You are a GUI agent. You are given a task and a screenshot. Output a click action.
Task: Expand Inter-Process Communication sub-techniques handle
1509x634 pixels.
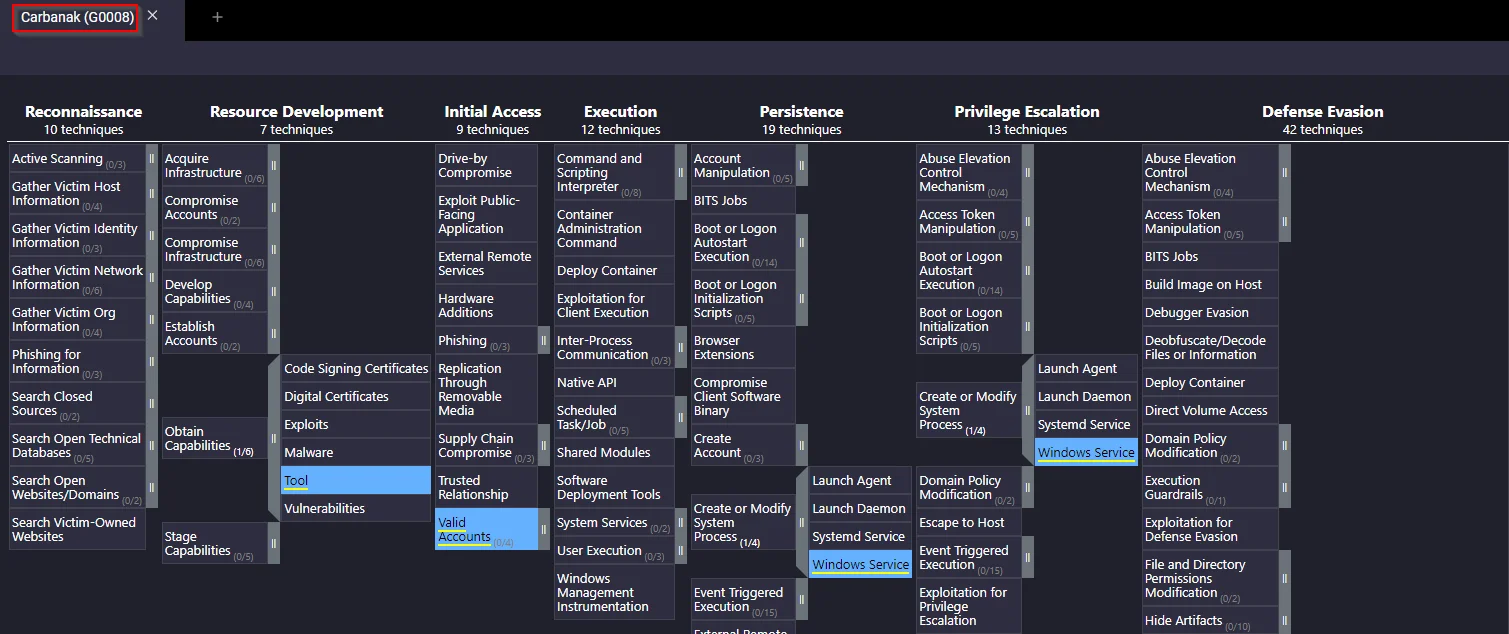(681, 348)
